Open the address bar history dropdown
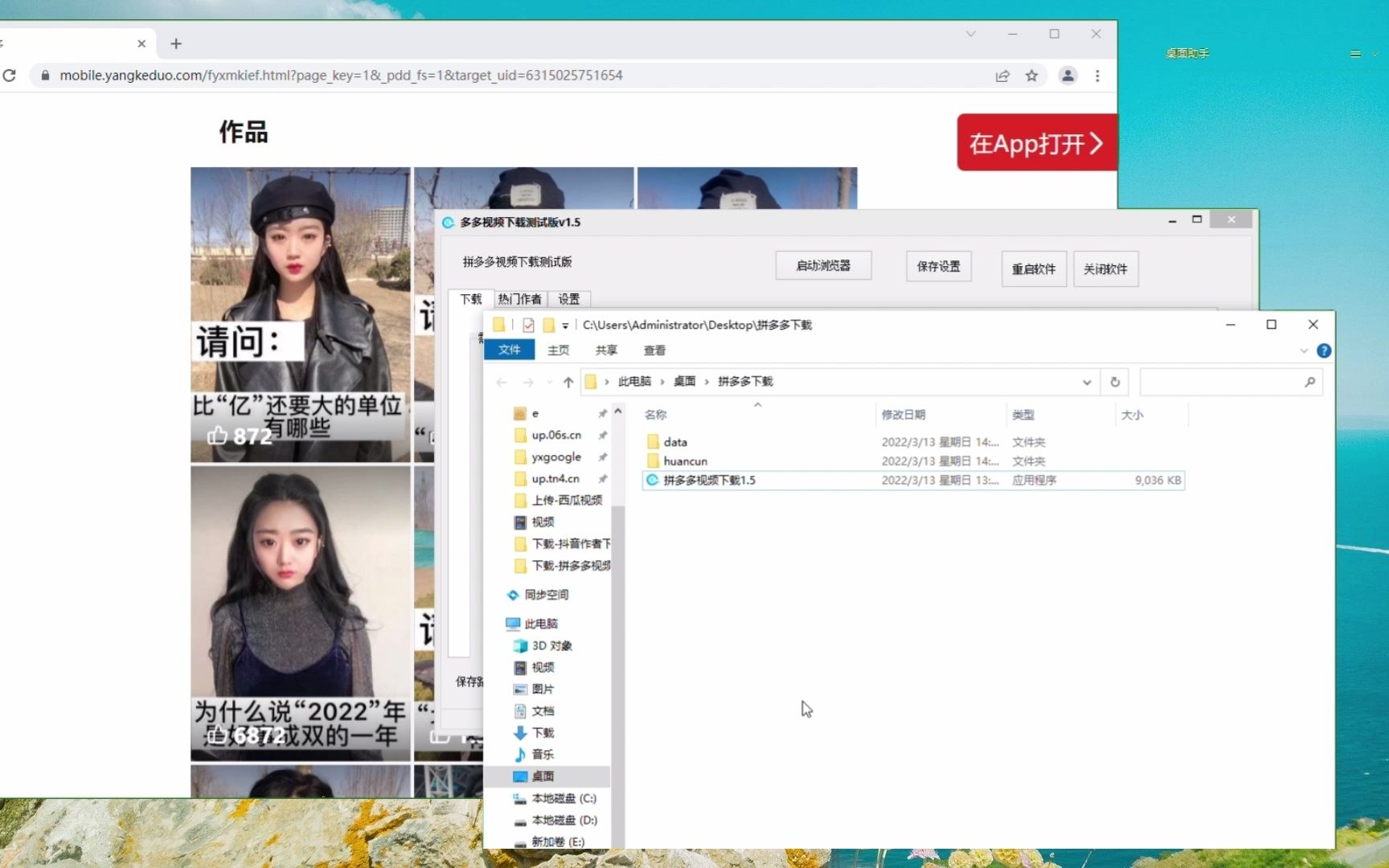 coord(1087,382)
